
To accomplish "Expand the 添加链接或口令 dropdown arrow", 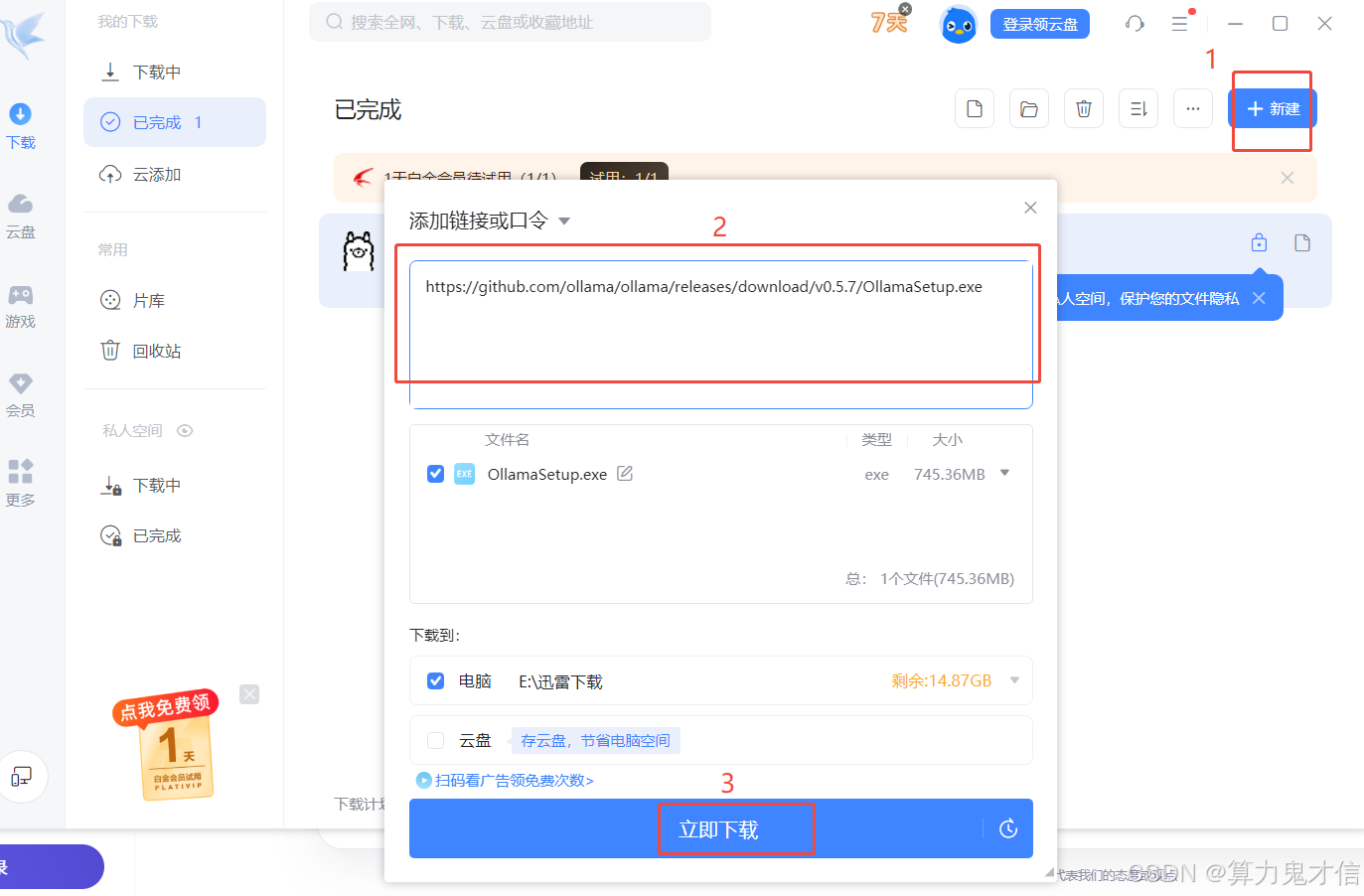I will point(564,221).
